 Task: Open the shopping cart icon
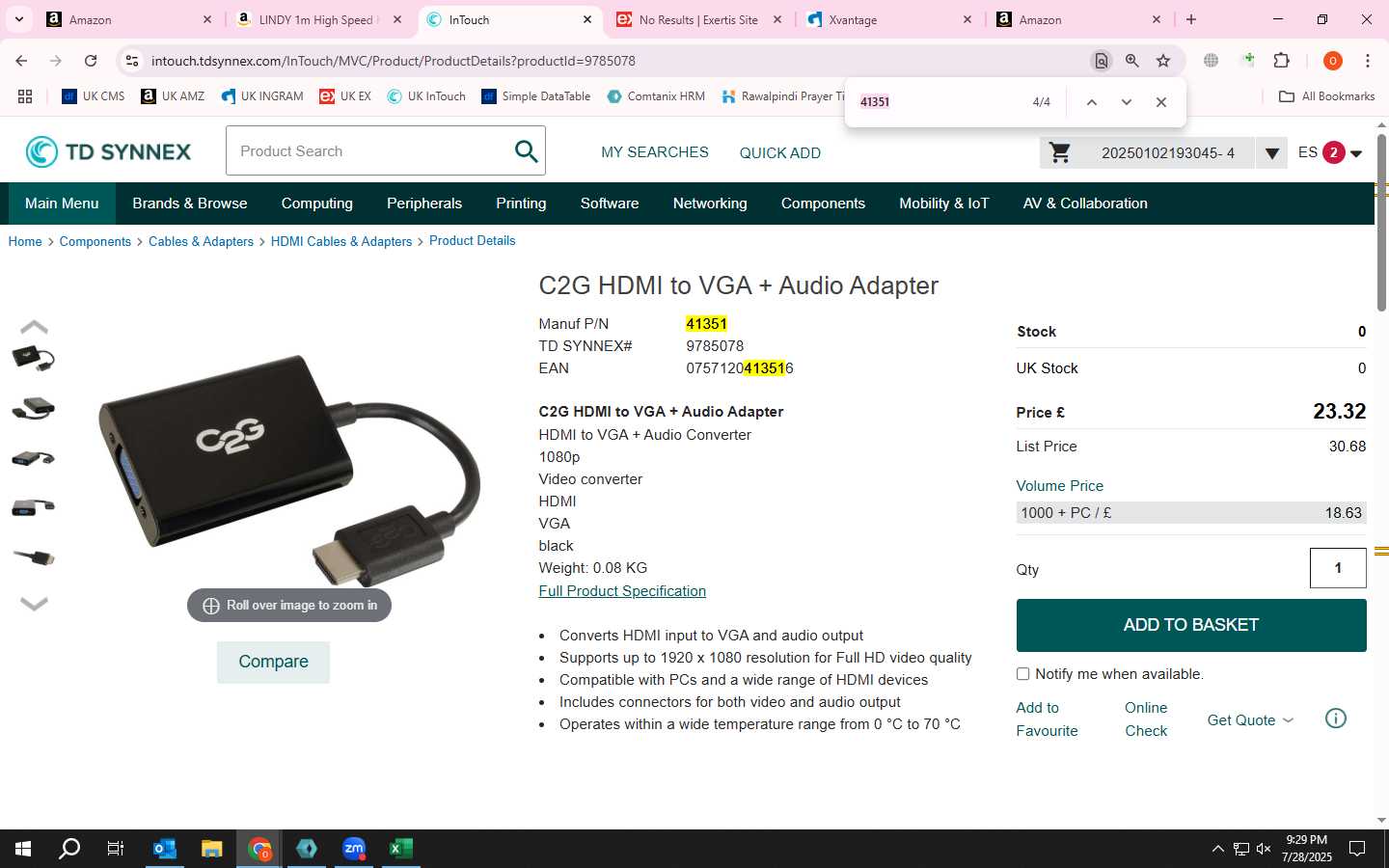pos(1060,152)
